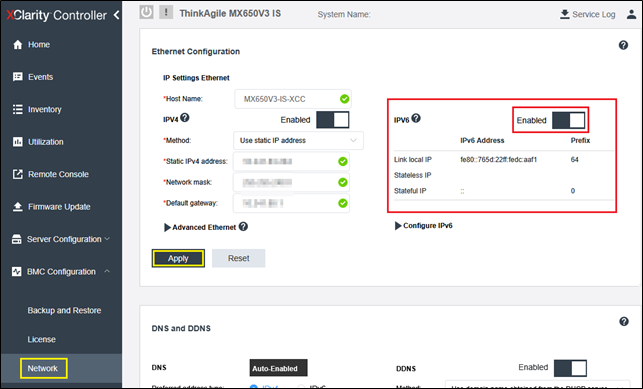This screenshot has height=389, width=643.
Task: Click the Advanced Ethernet help icon
Action: tap(243, 226)
